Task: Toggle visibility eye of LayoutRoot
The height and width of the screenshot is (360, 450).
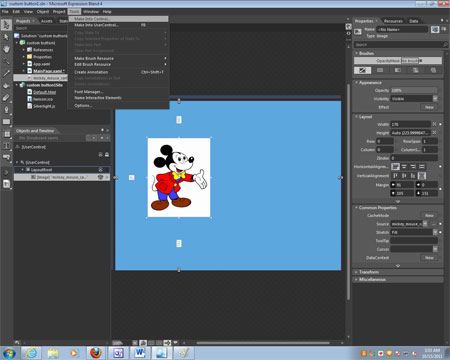Action: [x=100, y=170]
